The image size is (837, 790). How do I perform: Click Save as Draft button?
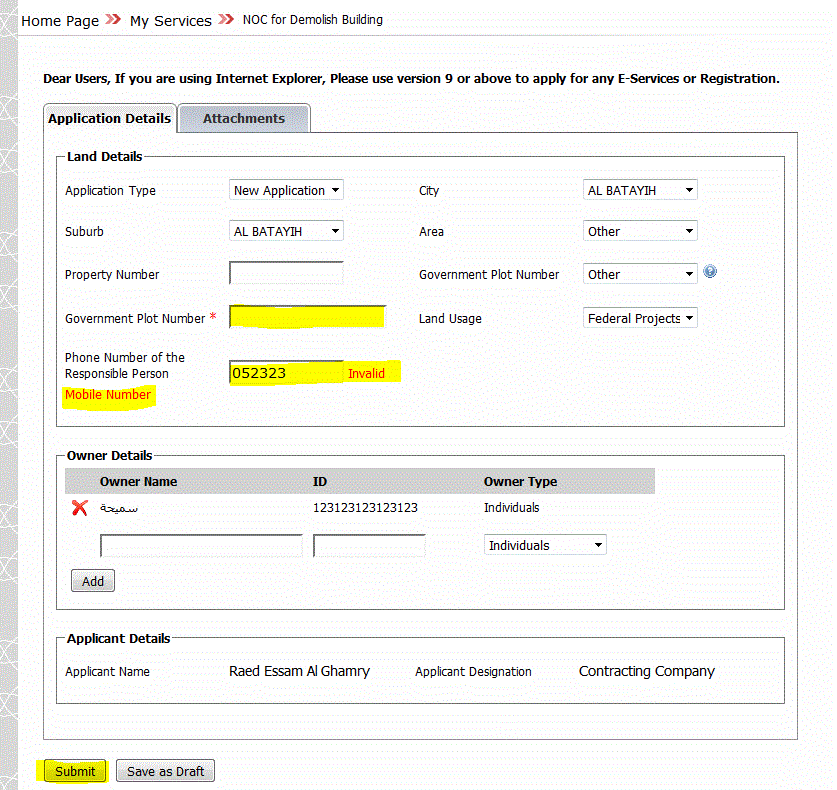[x=165, y=771]
